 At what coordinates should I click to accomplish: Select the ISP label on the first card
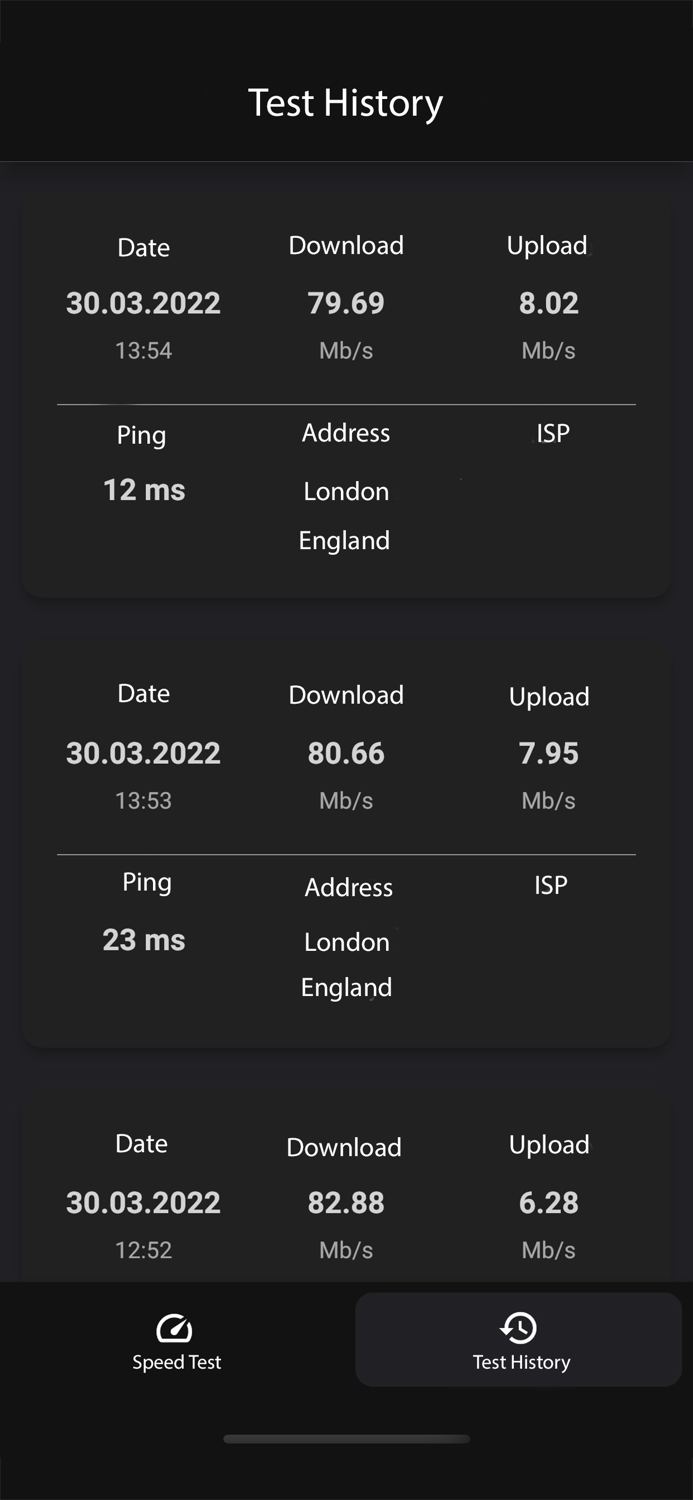[x=552, y=433]
